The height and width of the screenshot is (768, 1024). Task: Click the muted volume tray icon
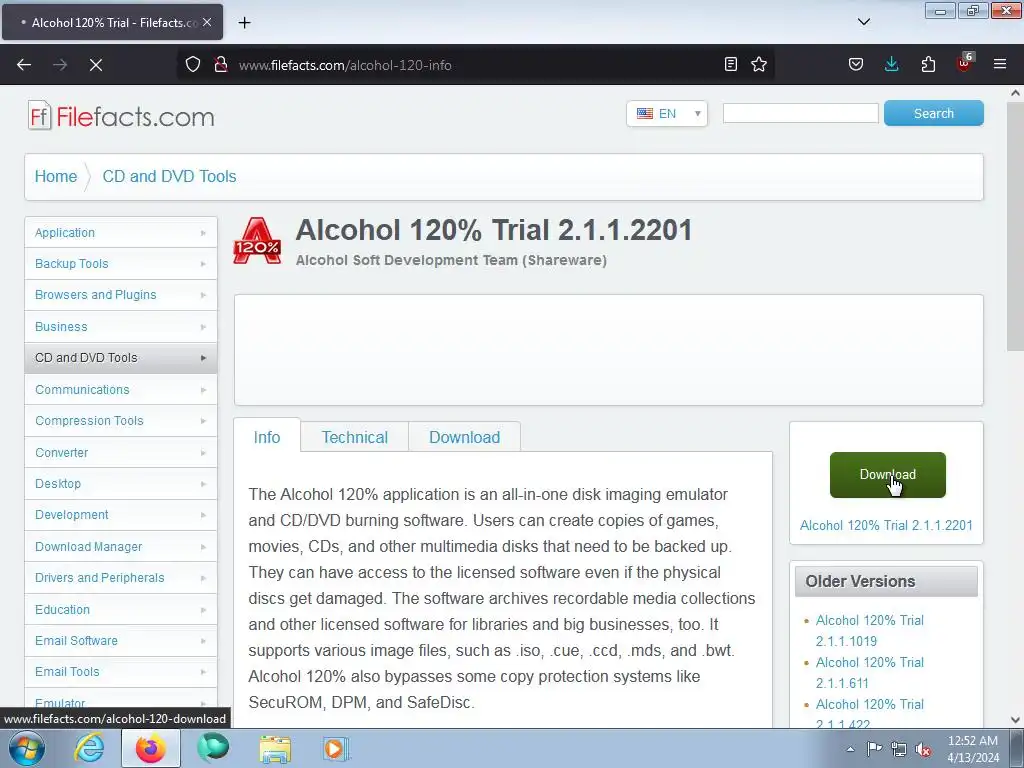click(923, 749)
